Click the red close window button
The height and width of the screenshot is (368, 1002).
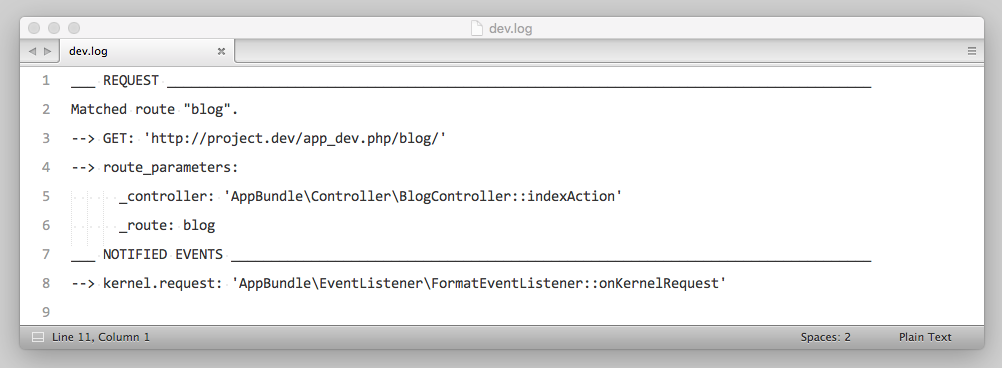click(35, 28)
